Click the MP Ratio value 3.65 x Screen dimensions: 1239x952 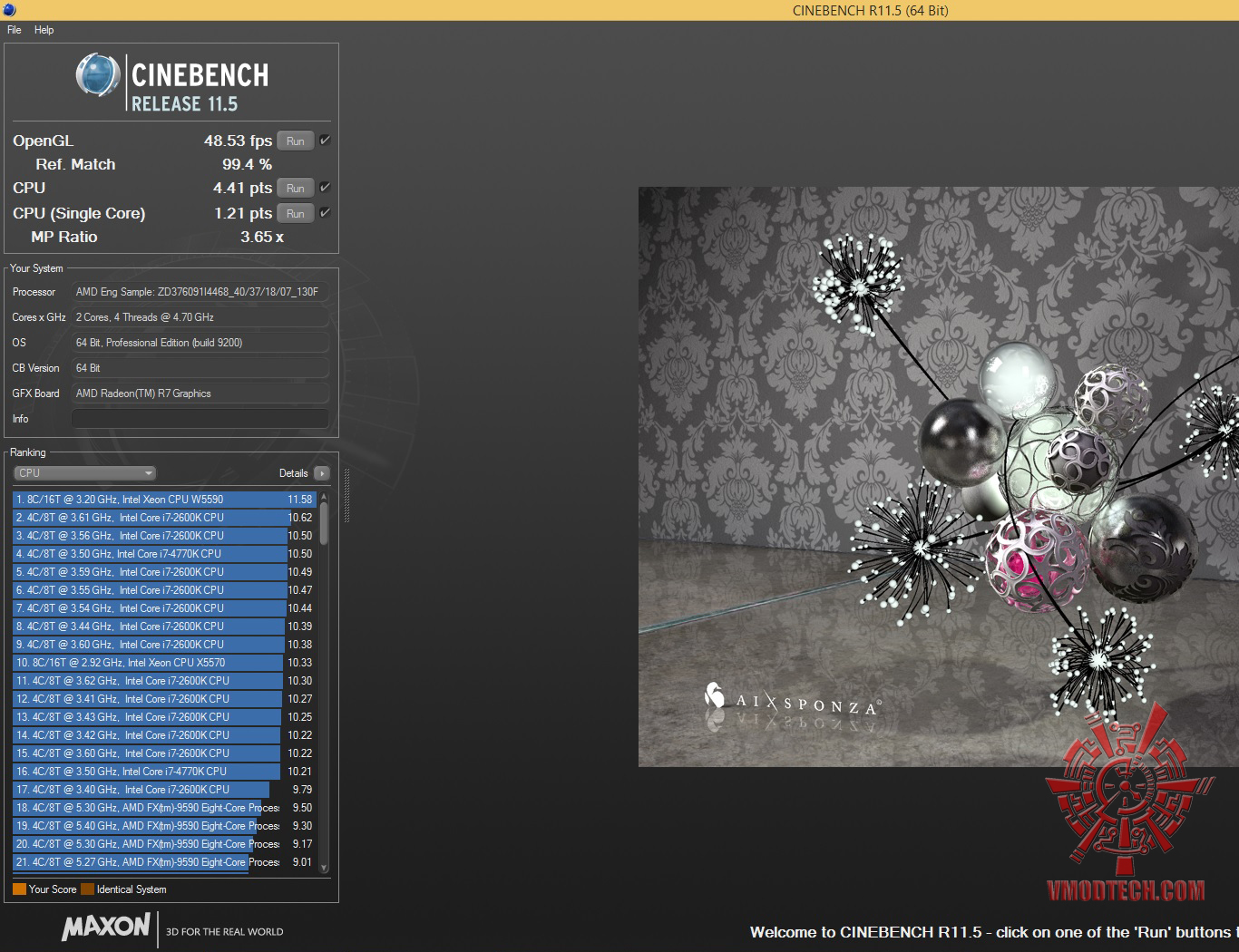pos(262,237)
